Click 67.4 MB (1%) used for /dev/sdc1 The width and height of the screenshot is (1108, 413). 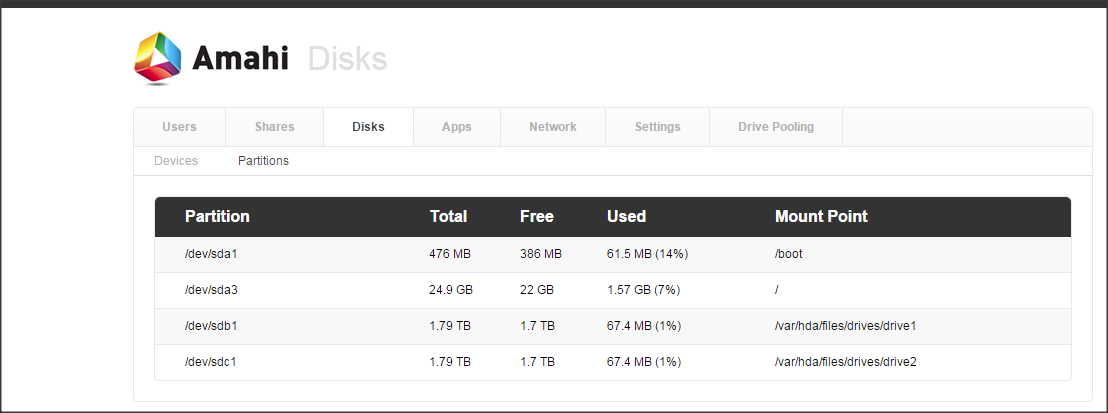pyautogui.click(x=644, y=362)
